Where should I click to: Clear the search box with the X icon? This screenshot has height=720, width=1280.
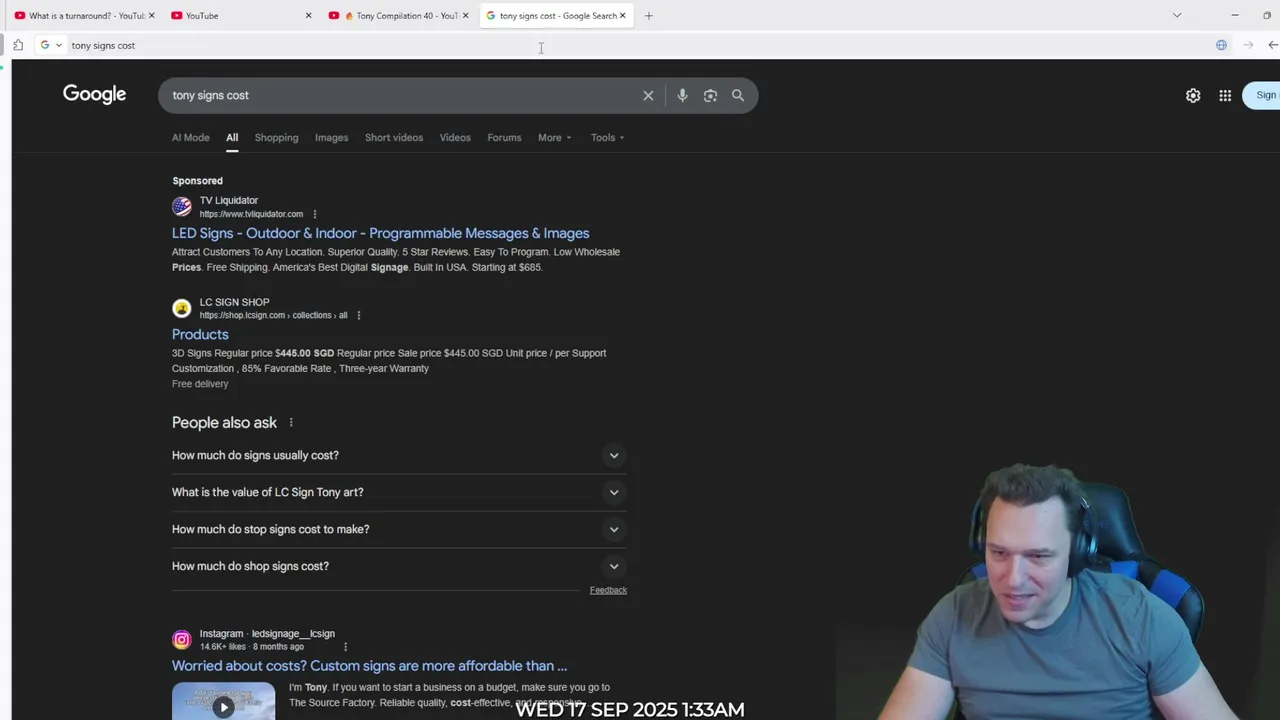tap(648, 96)
